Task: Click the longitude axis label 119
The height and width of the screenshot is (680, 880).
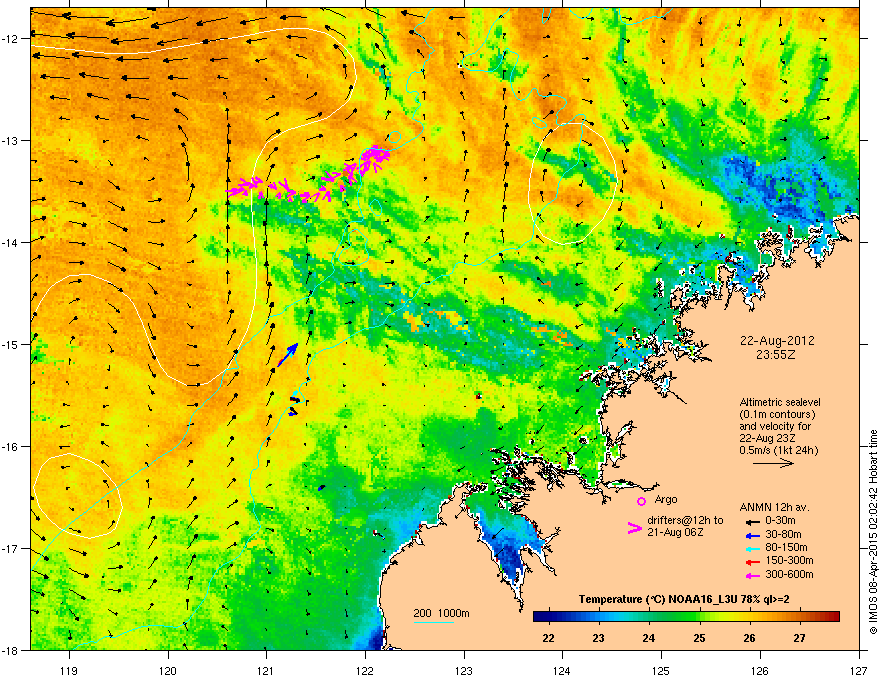Action: point(69,670)
